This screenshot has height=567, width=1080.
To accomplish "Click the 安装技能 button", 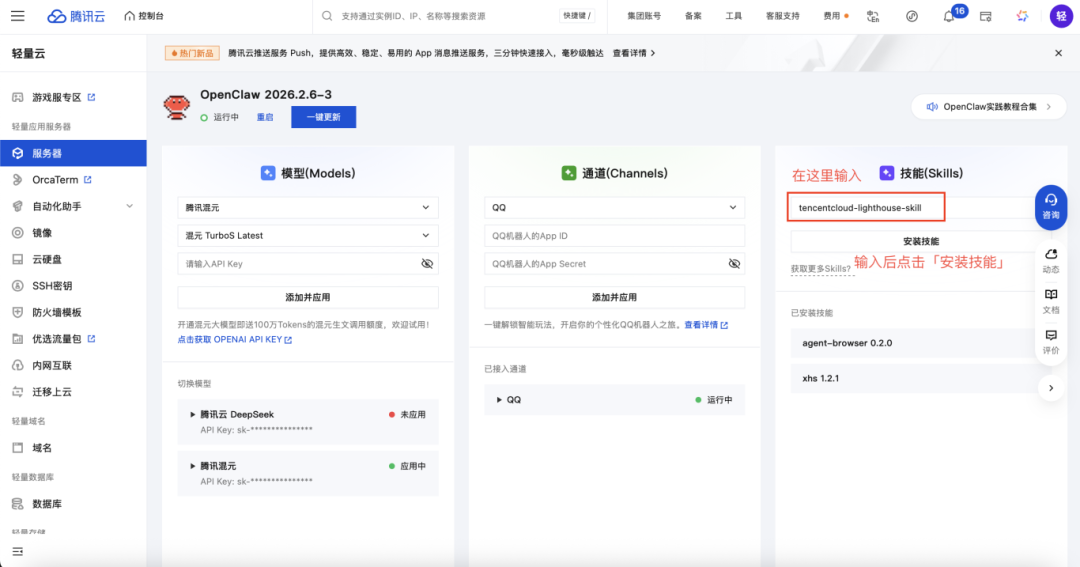I will (x=921, y=241).
